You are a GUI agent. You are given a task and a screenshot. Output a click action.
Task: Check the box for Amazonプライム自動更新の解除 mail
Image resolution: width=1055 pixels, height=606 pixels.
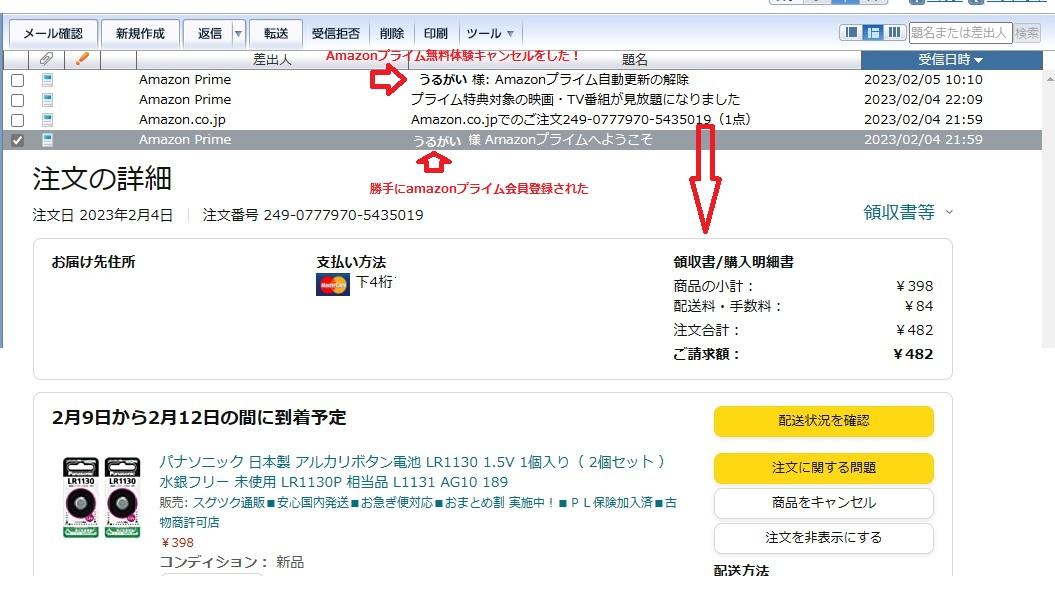tap(17, 80)
